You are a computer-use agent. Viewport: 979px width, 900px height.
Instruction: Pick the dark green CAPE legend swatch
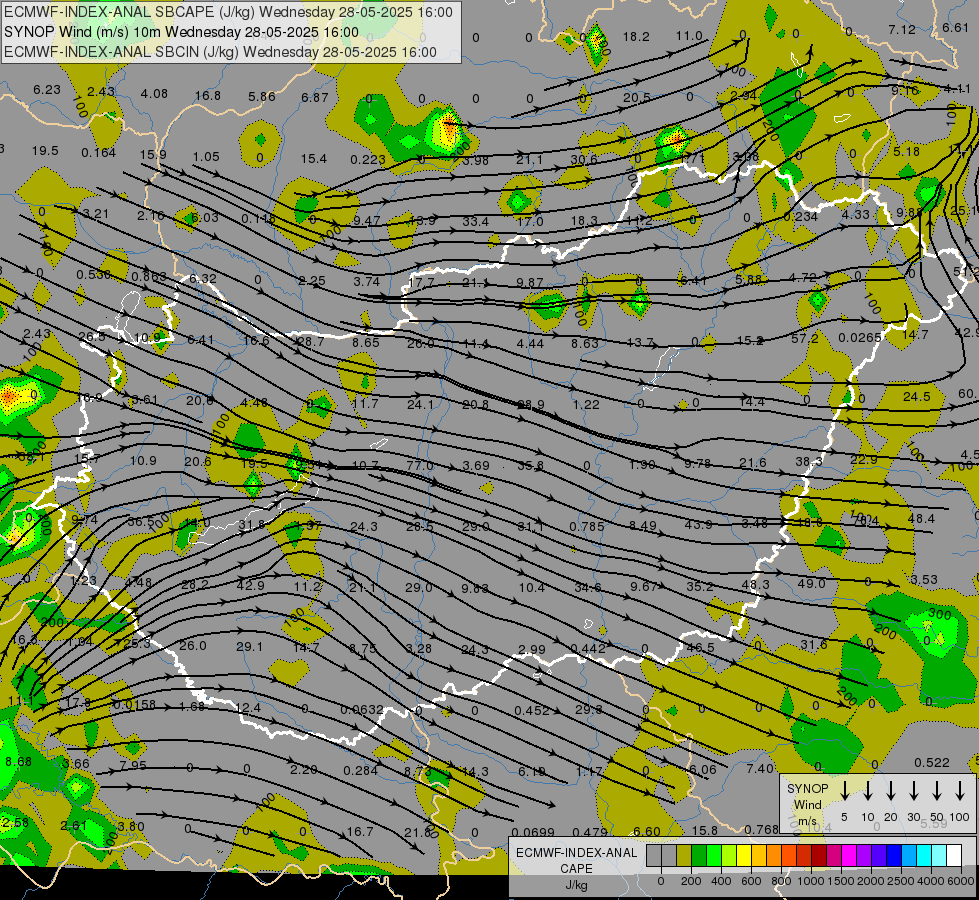(699, 856)
